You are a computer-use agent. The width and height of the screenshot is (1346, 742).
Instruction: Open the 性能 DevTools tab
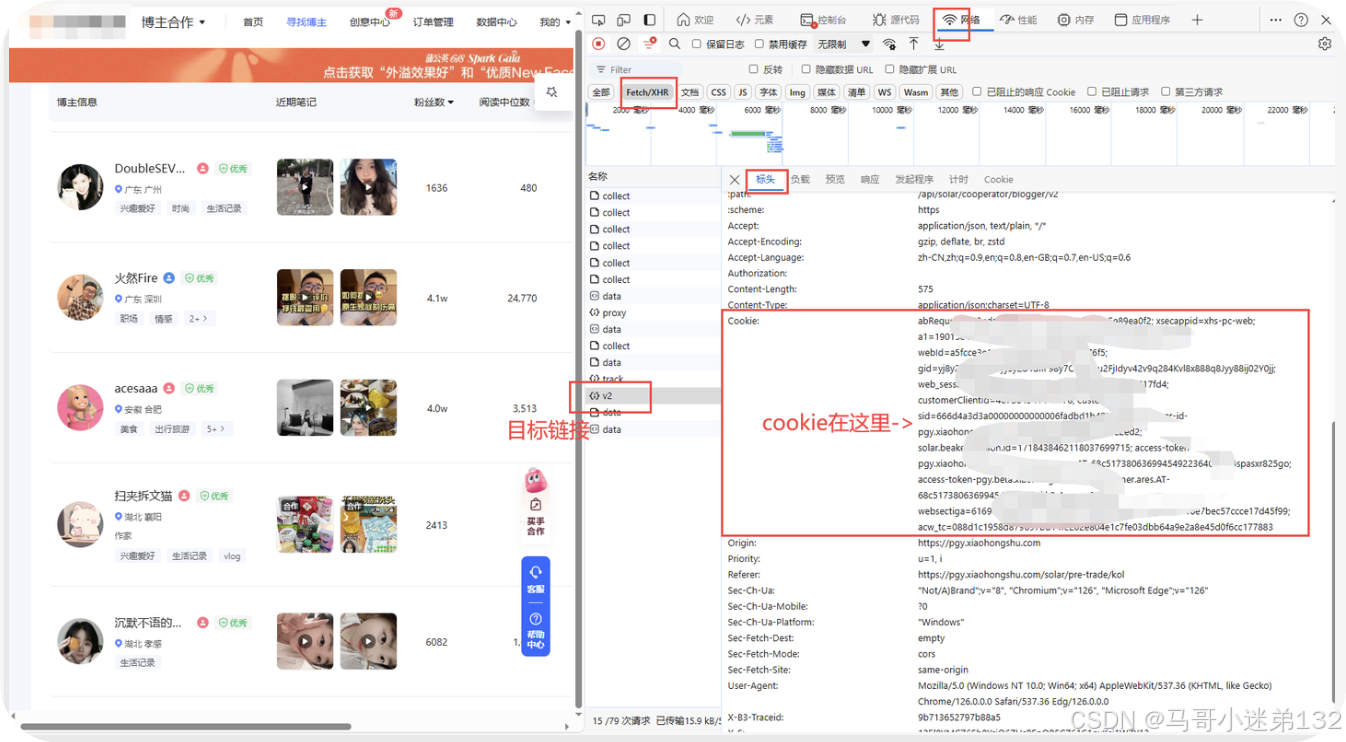tap(1020, 20)
